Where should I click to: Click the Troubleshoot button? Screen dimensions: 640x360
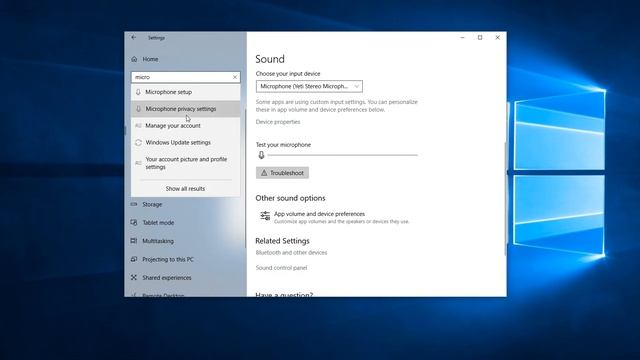pyautogui.click(x=282, y=173)
